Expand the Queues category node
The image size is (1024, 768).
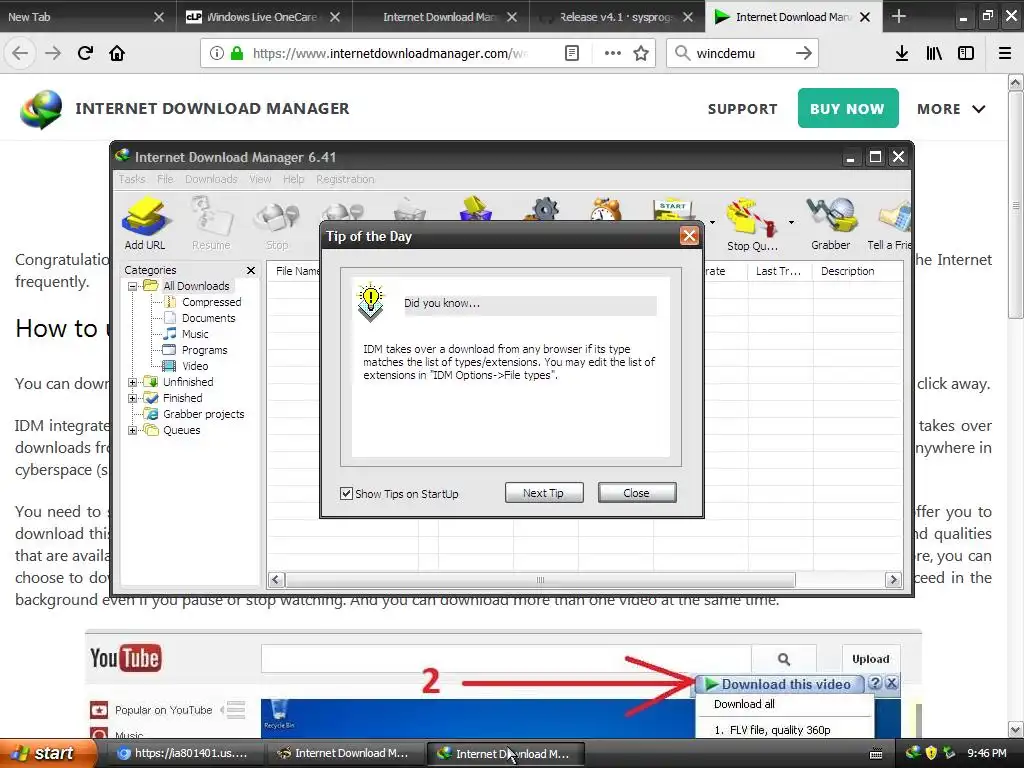click(133, 430)
